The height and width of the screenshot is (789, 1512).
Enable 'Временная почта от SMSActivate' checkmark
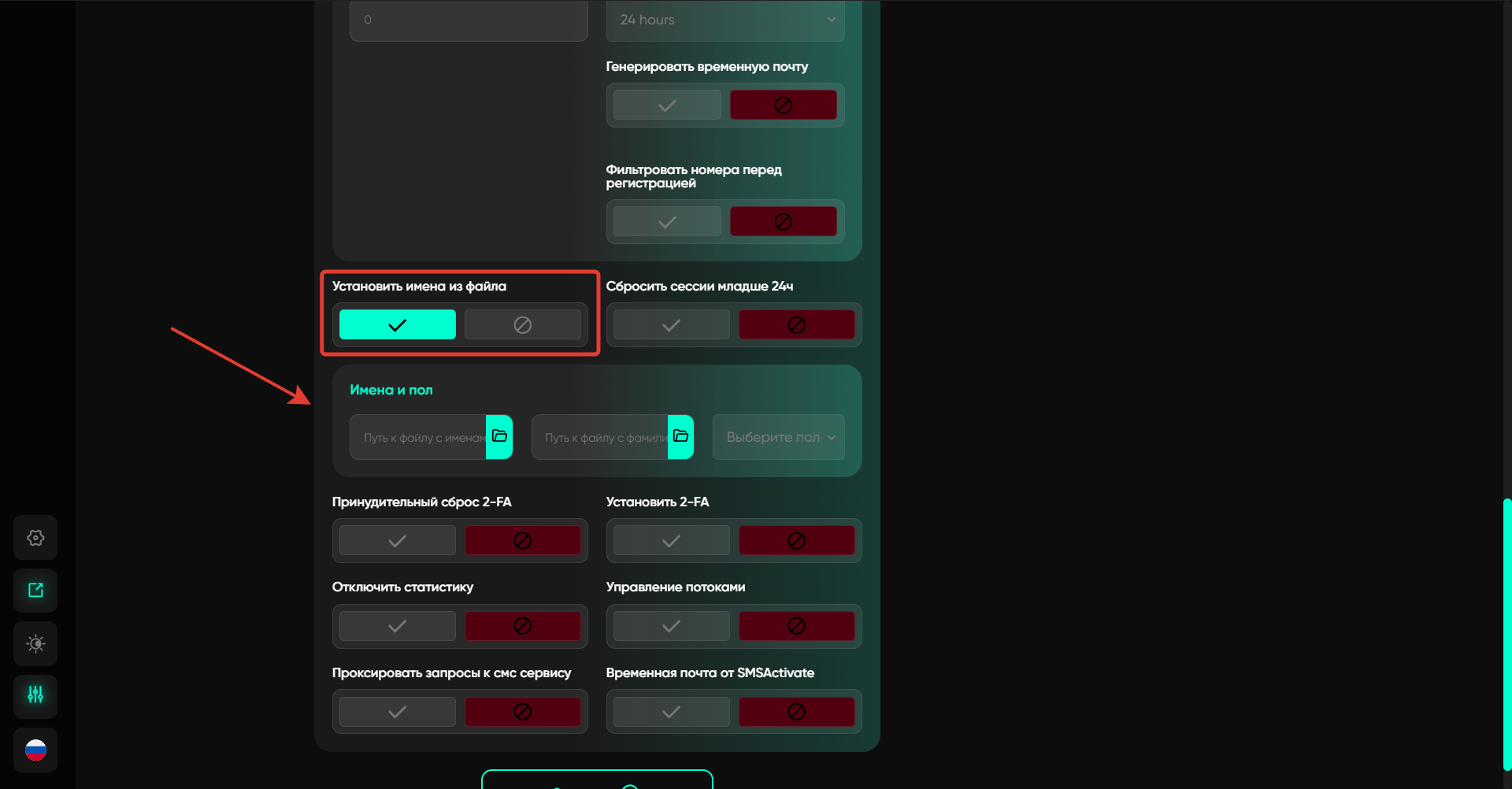(671, 712)
